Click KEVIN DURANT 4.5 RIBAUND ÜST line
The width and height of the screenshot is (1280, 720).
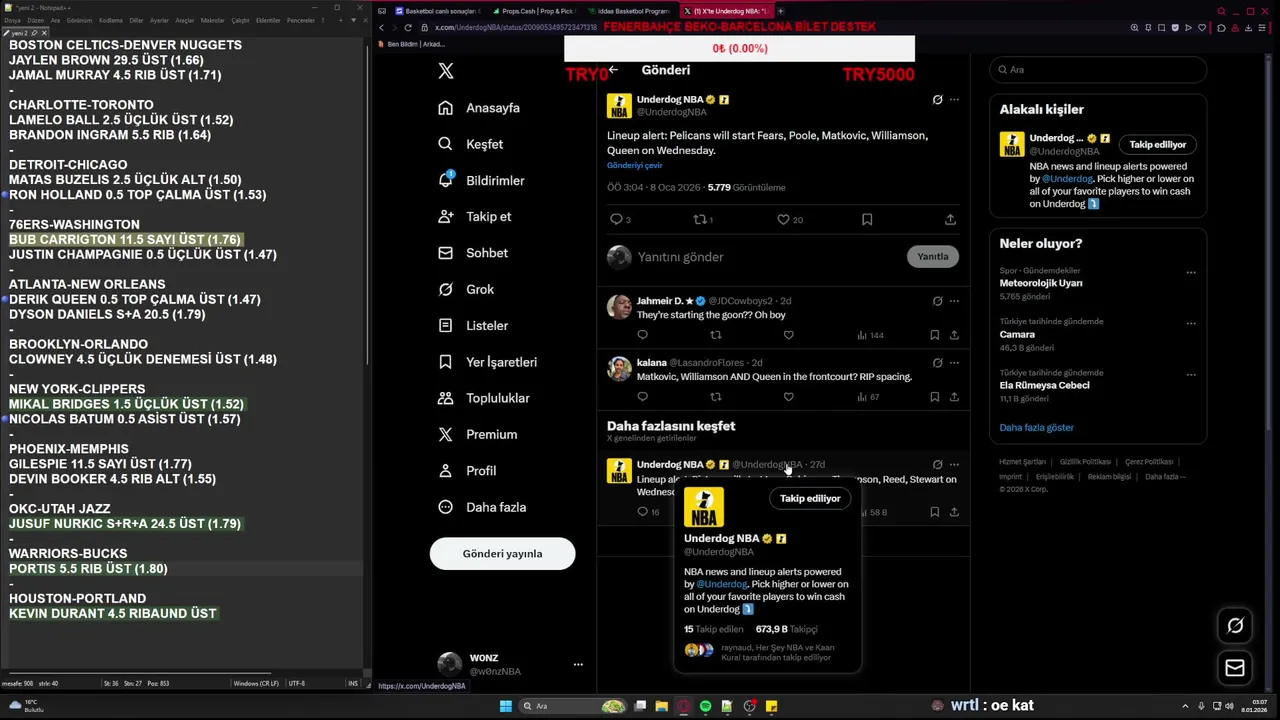[113, 614]
